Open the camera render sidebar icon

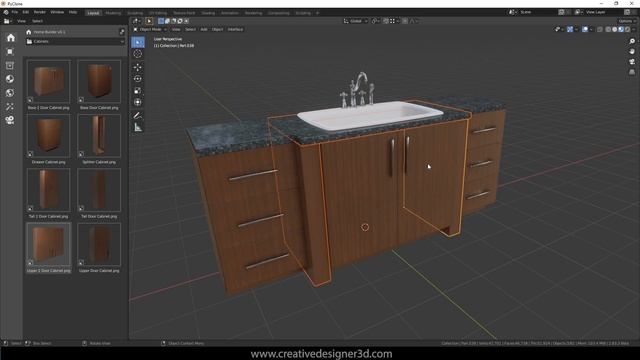[11, 120]
